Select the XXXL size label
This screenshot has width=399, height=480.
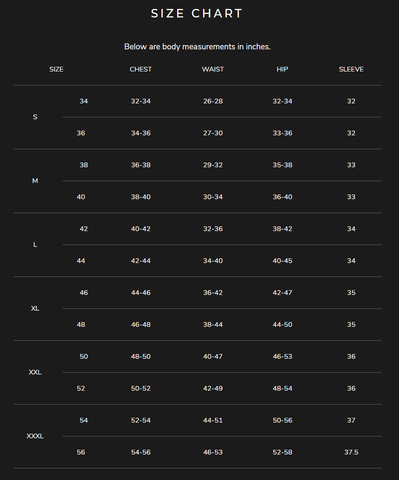(x=35, y=436)
